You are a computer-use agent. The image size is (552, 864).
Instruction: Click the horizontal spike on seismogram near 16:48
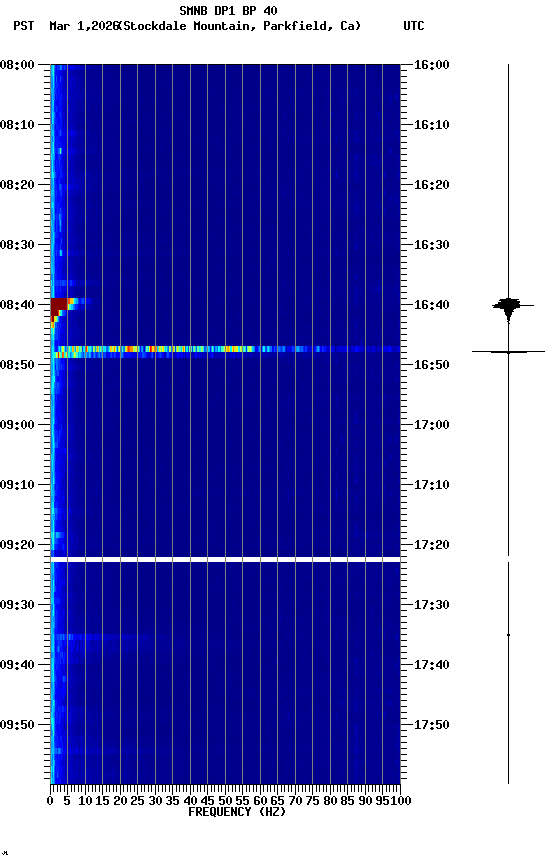click(x=508, y=352)
